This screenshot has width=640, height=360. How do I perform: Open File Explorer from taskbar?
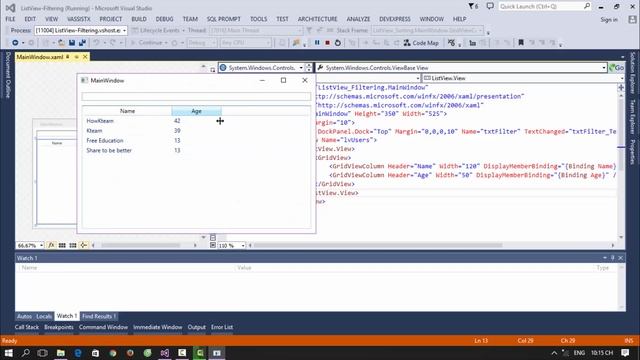pos(60,353)
